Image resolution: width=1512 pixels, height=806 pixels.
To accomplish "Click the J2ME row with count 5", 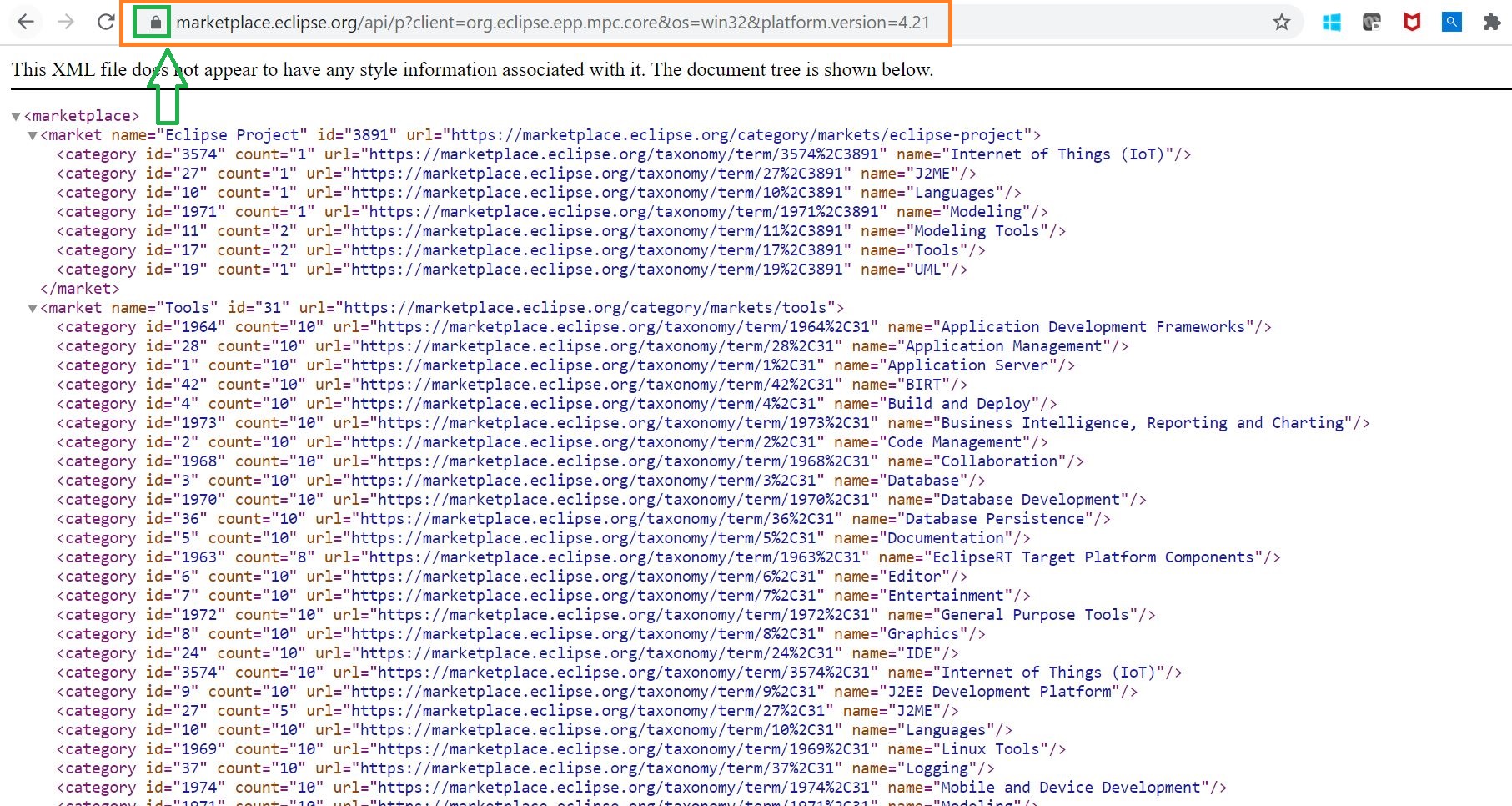I will [508, 711].
